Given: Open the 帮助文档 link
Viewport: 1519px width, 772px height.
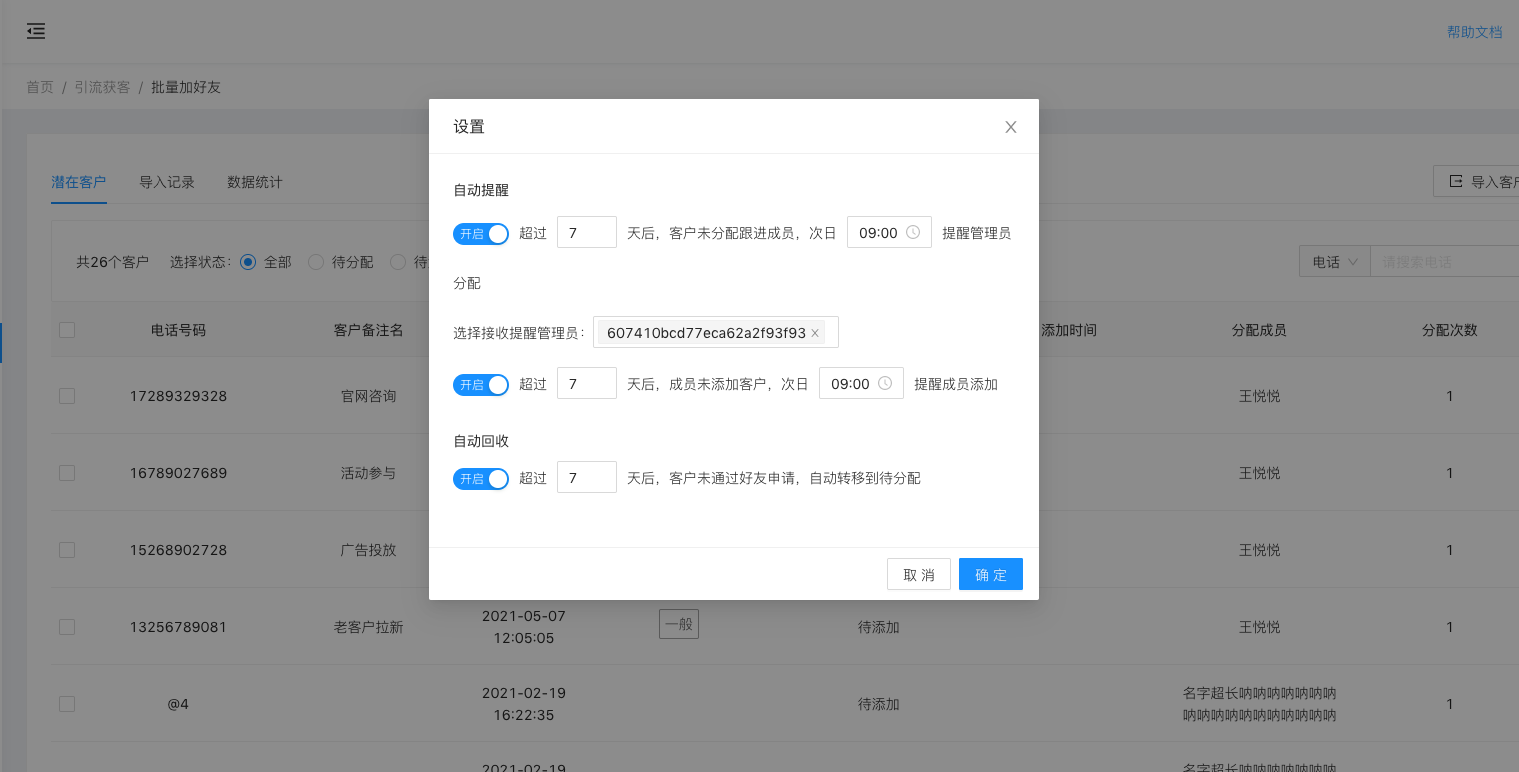Looking at the screenshot, I should click(1474, 32).
